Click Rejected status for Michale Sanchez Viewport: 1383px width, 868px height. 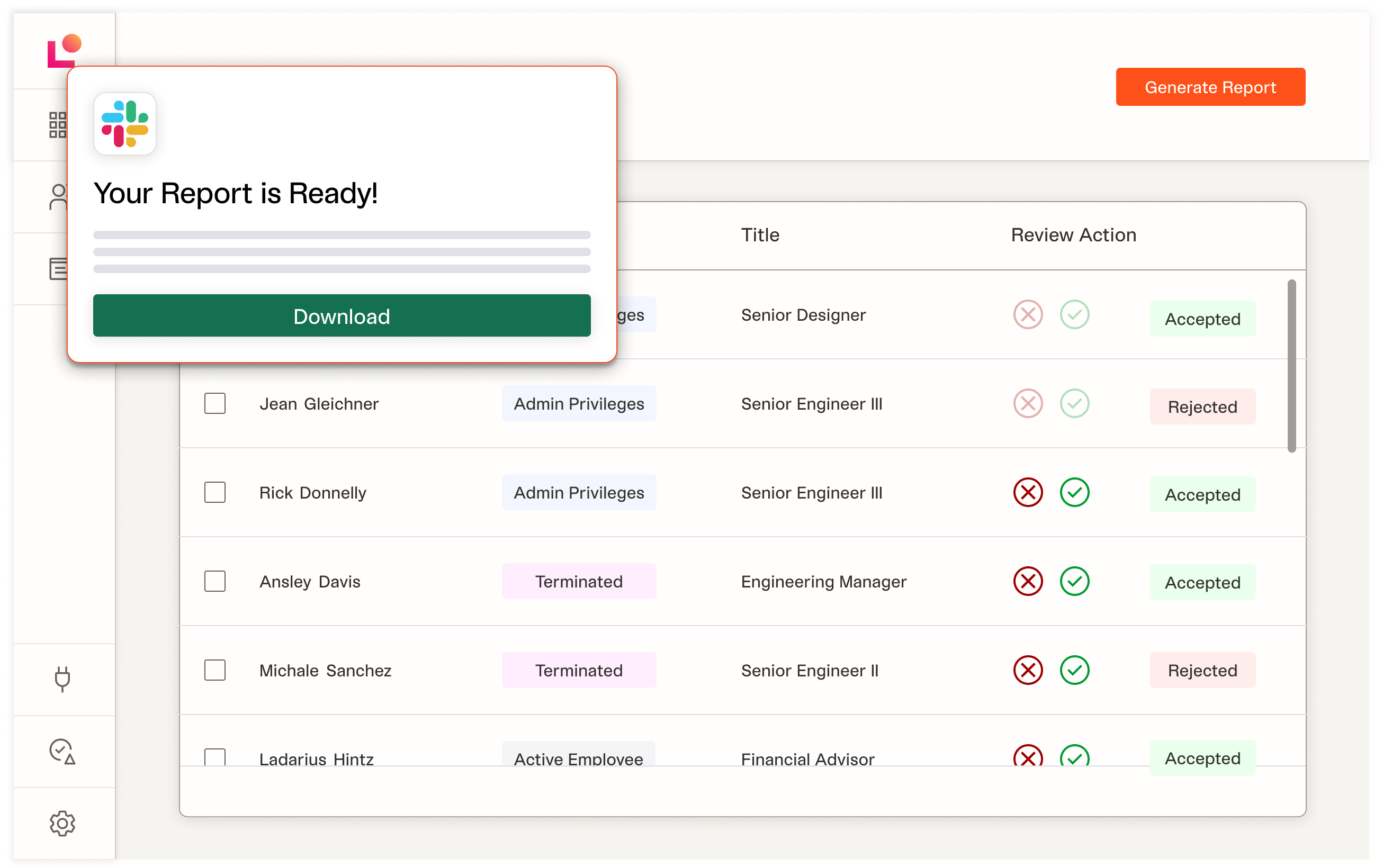1202,671
